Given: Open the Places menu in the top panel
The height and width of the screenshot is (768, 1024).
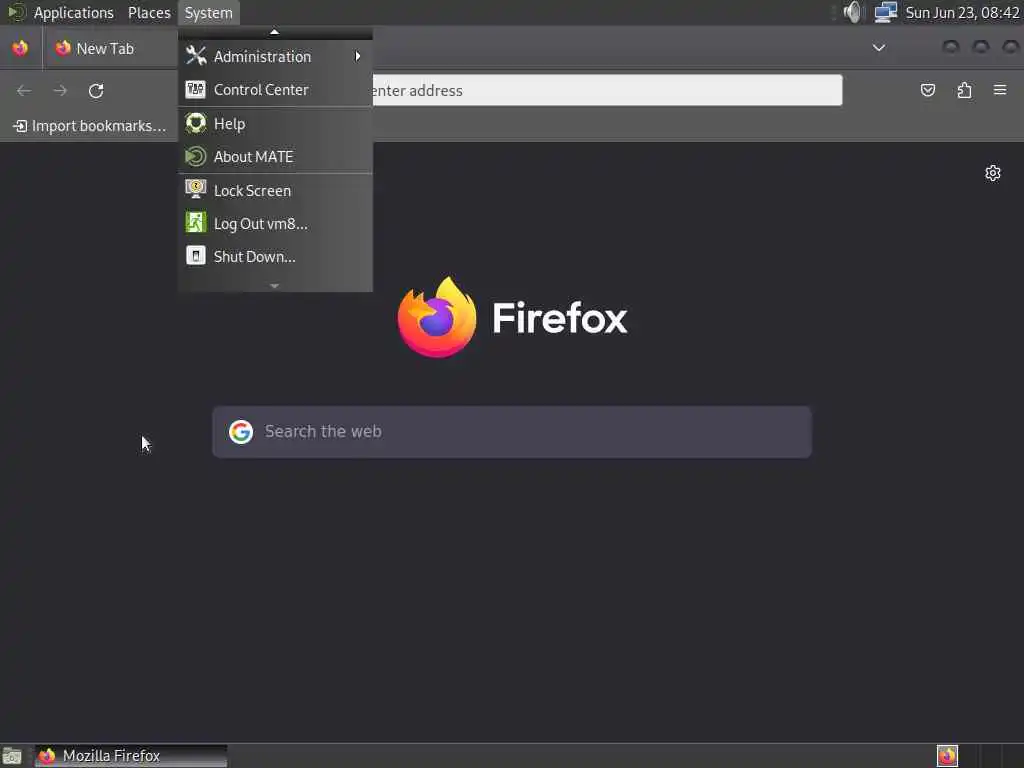Looking at the screenshot, I should [x=149, y=12].
